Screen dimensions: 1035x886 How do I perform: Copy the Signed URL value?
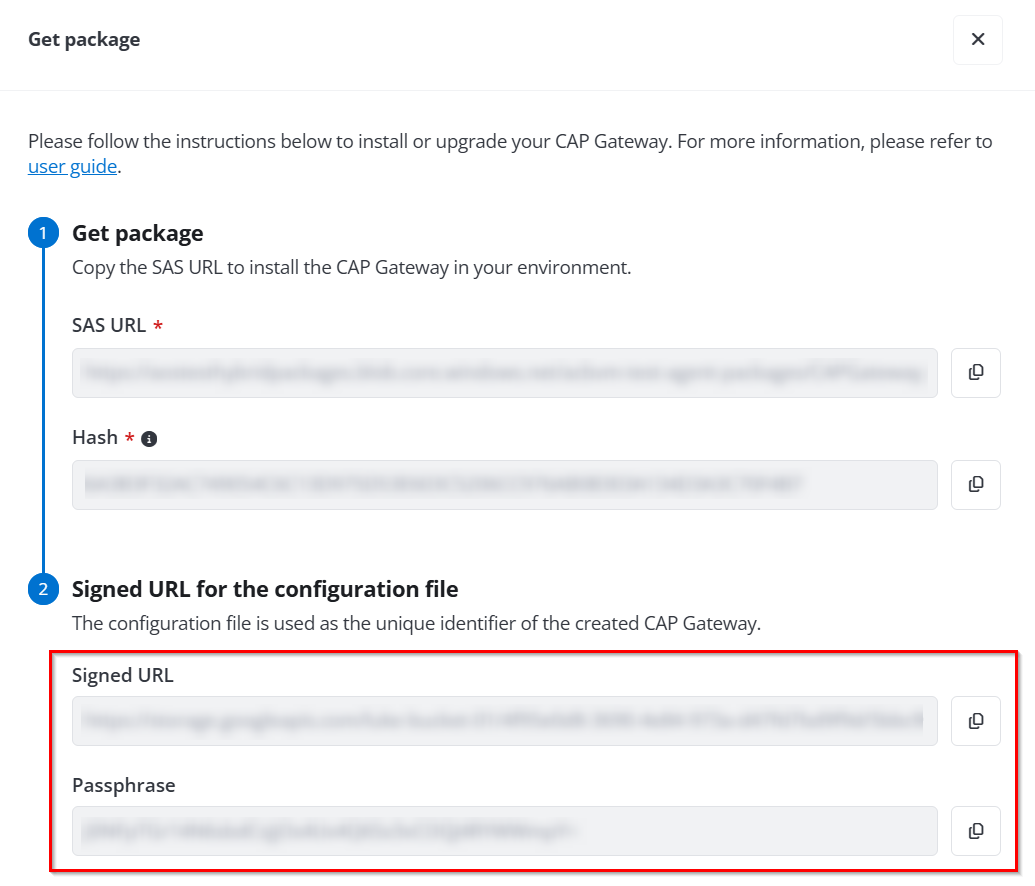tap(975, 720)
